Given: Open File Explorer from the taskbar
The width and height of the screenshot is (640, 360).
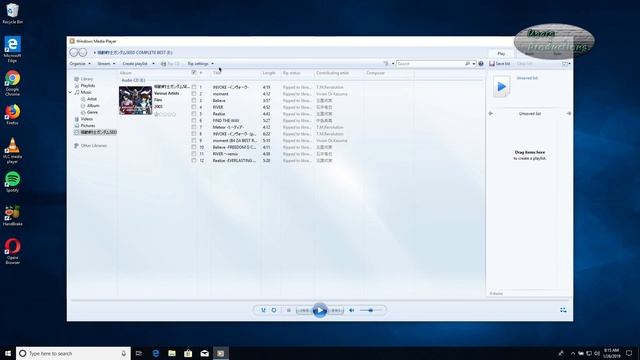Looking at the screenshot, I should [x=172, y=353].
